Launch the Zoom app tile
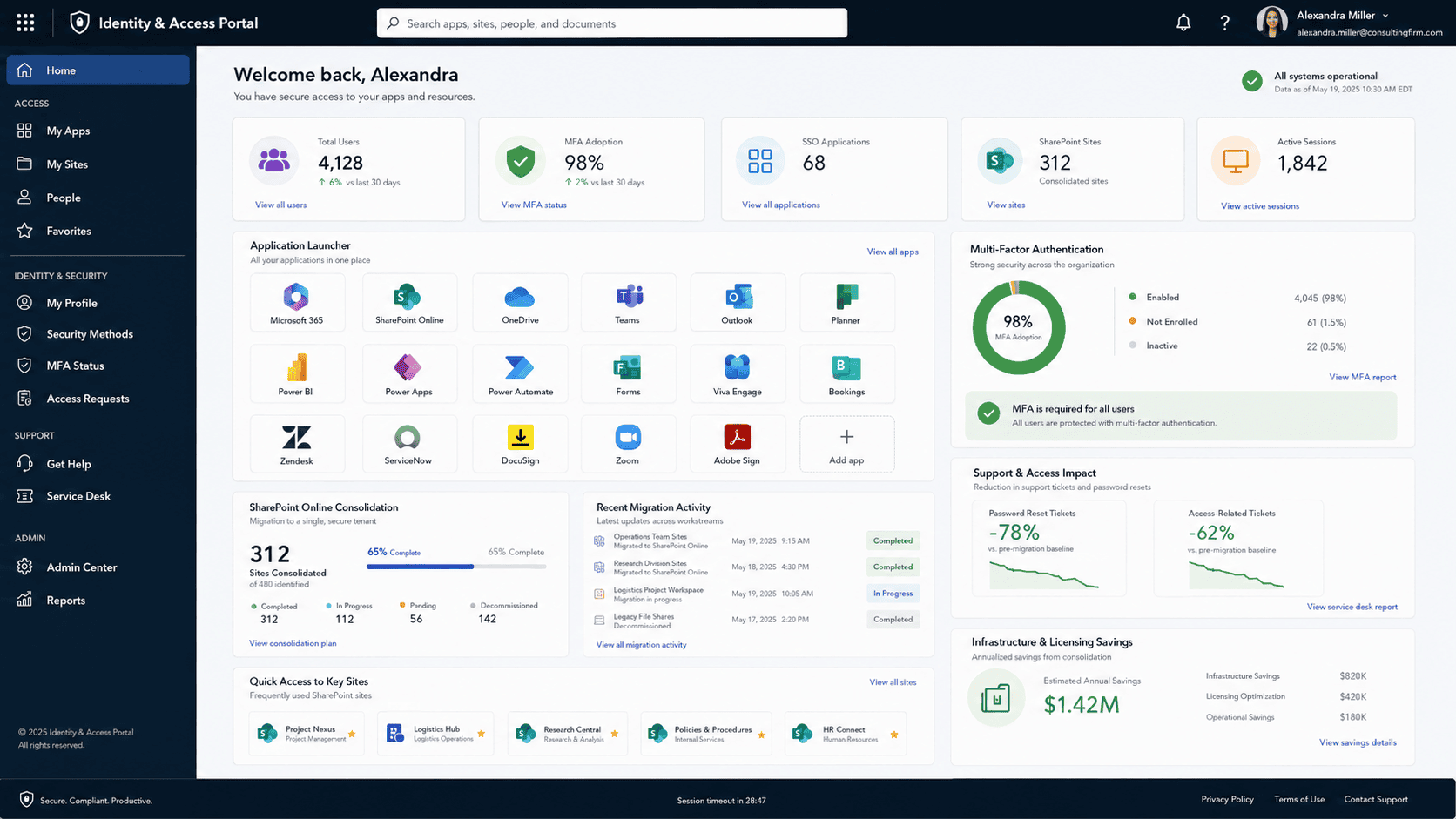The height and width of the screenshot is (819, 1456). (x=628, y=444)
